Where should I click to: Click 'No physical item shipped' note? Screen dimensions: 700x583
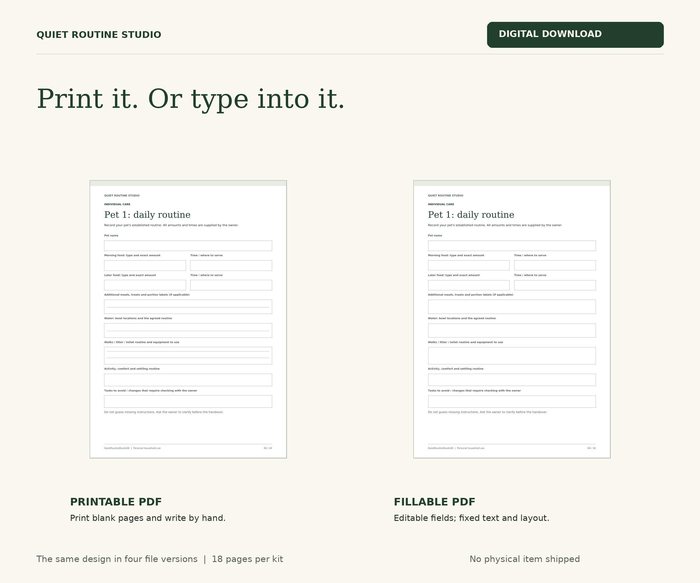[x=525, y=559]
